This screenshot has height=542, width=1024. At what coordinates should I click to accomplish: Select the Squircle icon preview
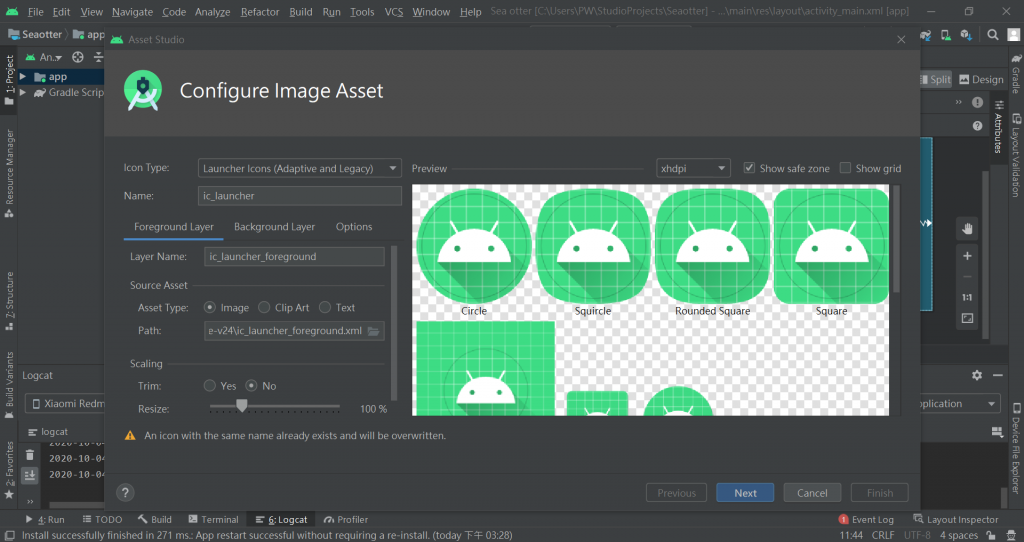pyautogui.click(x=593, y=246)
